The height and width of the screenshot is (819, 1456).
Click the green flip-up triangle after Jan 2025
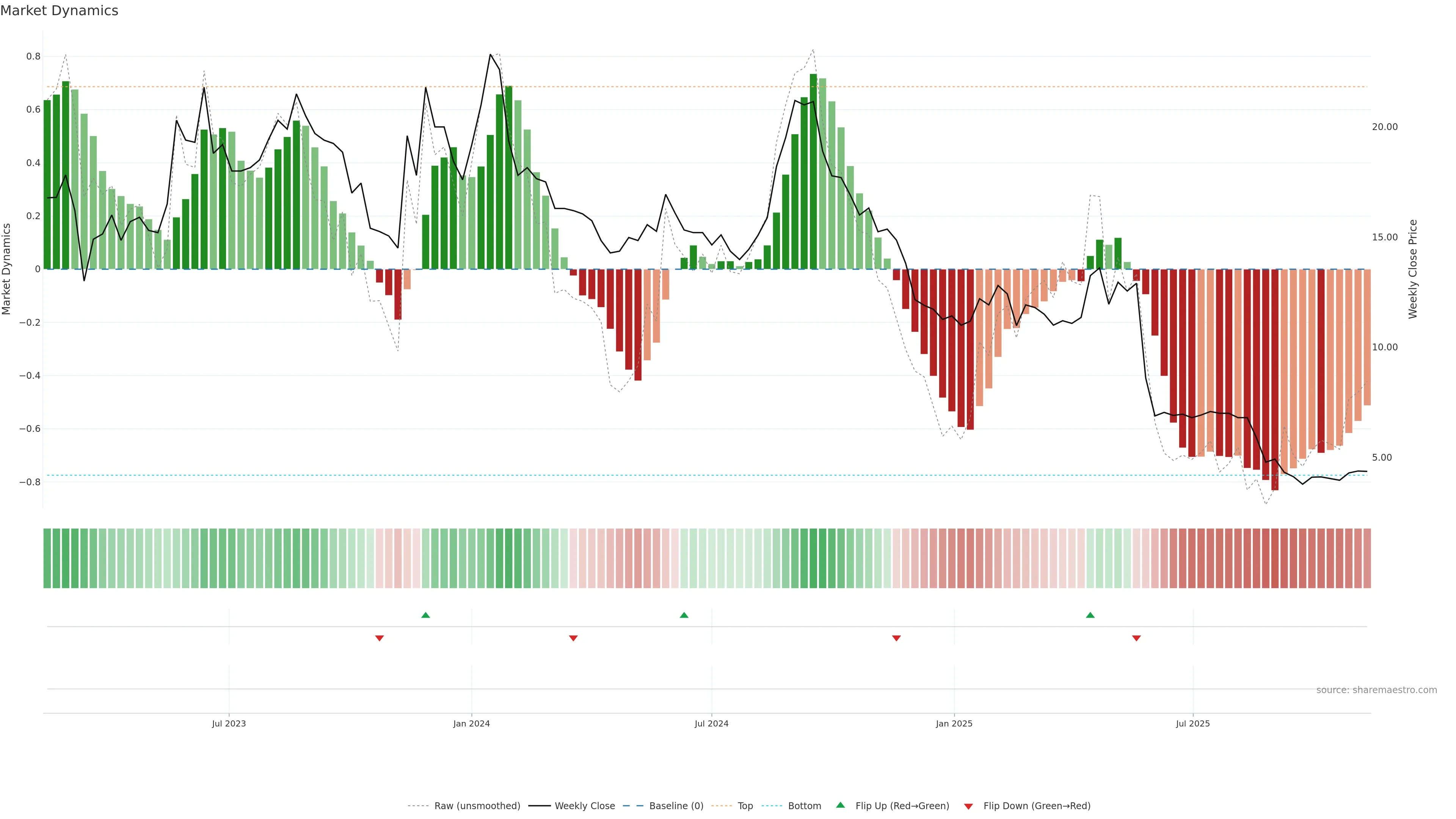click(x=1090, y=615)
